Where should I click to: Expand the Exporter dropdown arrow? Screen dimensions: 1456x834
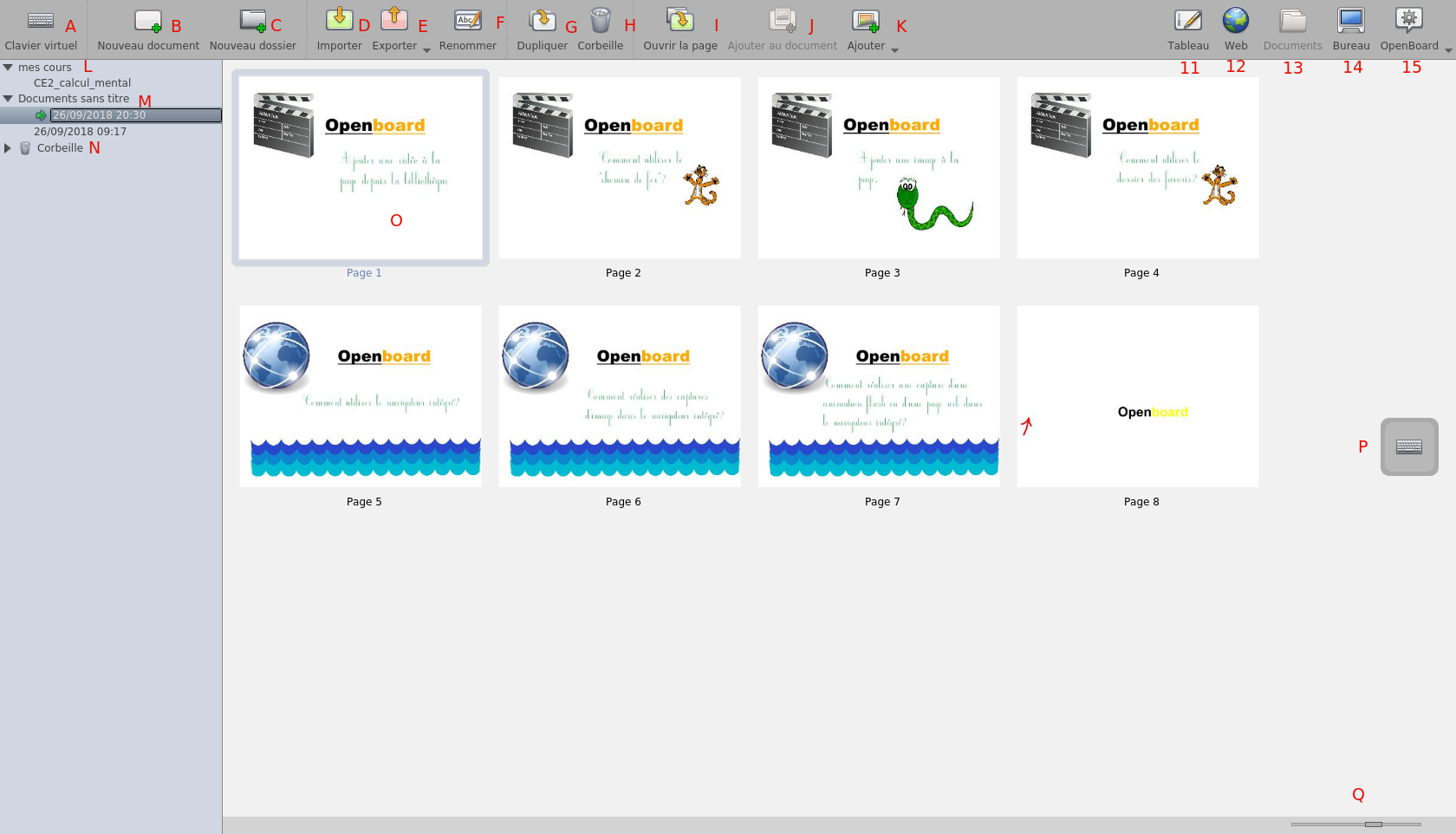point(425,50)
